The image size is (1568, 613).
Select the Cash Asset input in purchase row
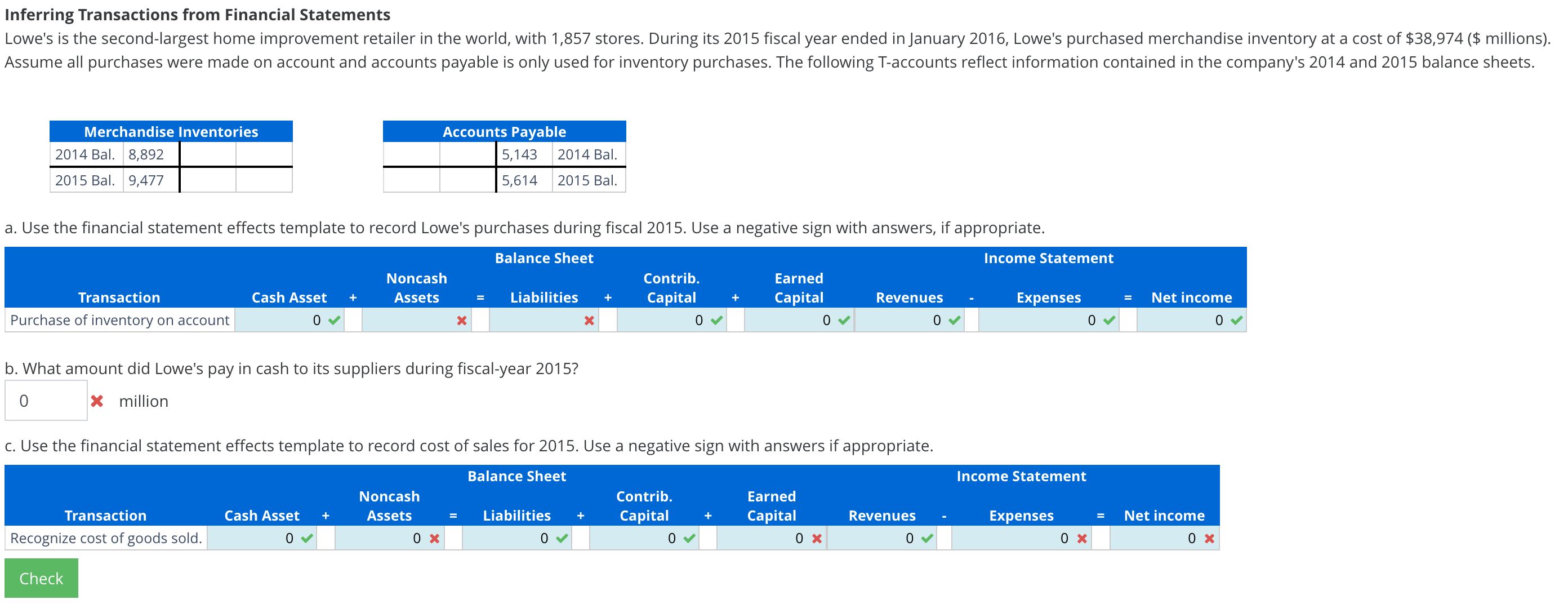286,319
